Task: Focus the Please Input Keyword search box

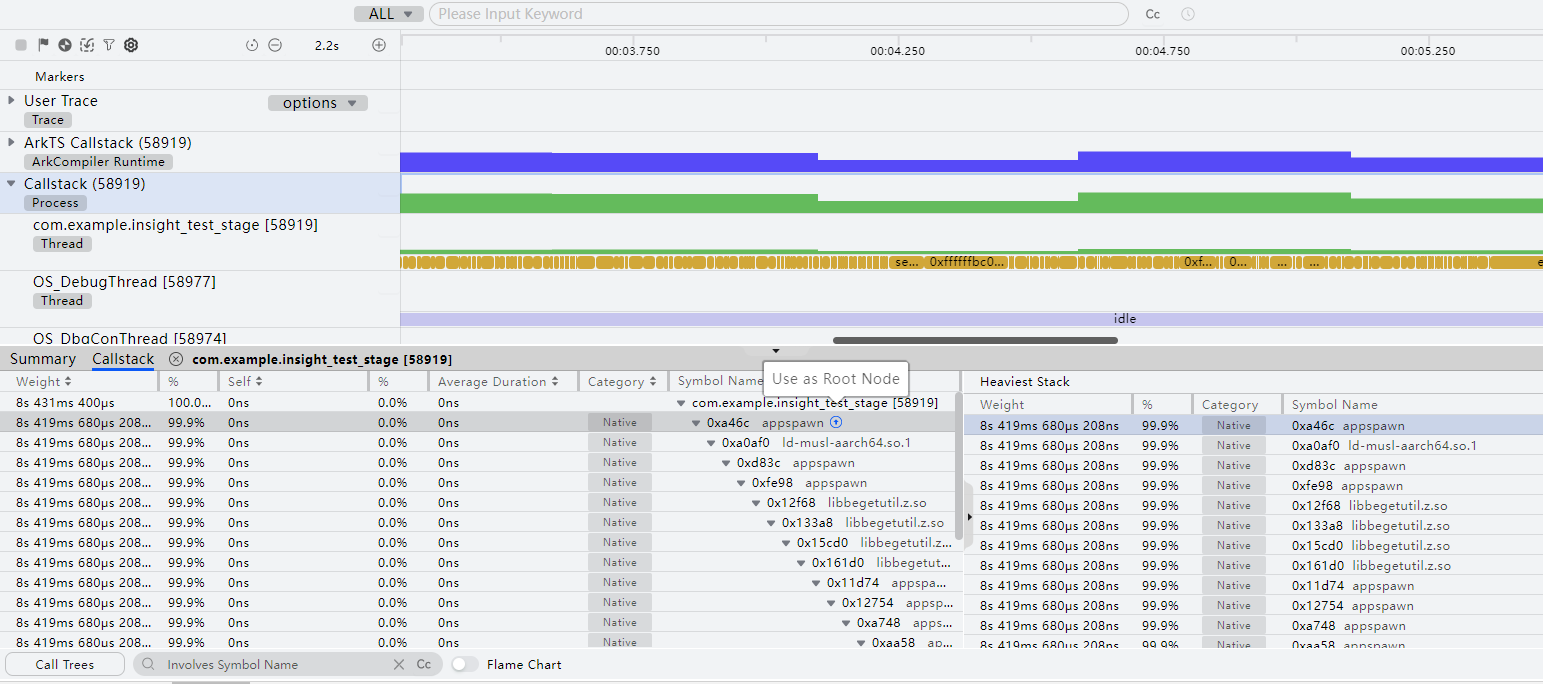Action: point(778,14)
